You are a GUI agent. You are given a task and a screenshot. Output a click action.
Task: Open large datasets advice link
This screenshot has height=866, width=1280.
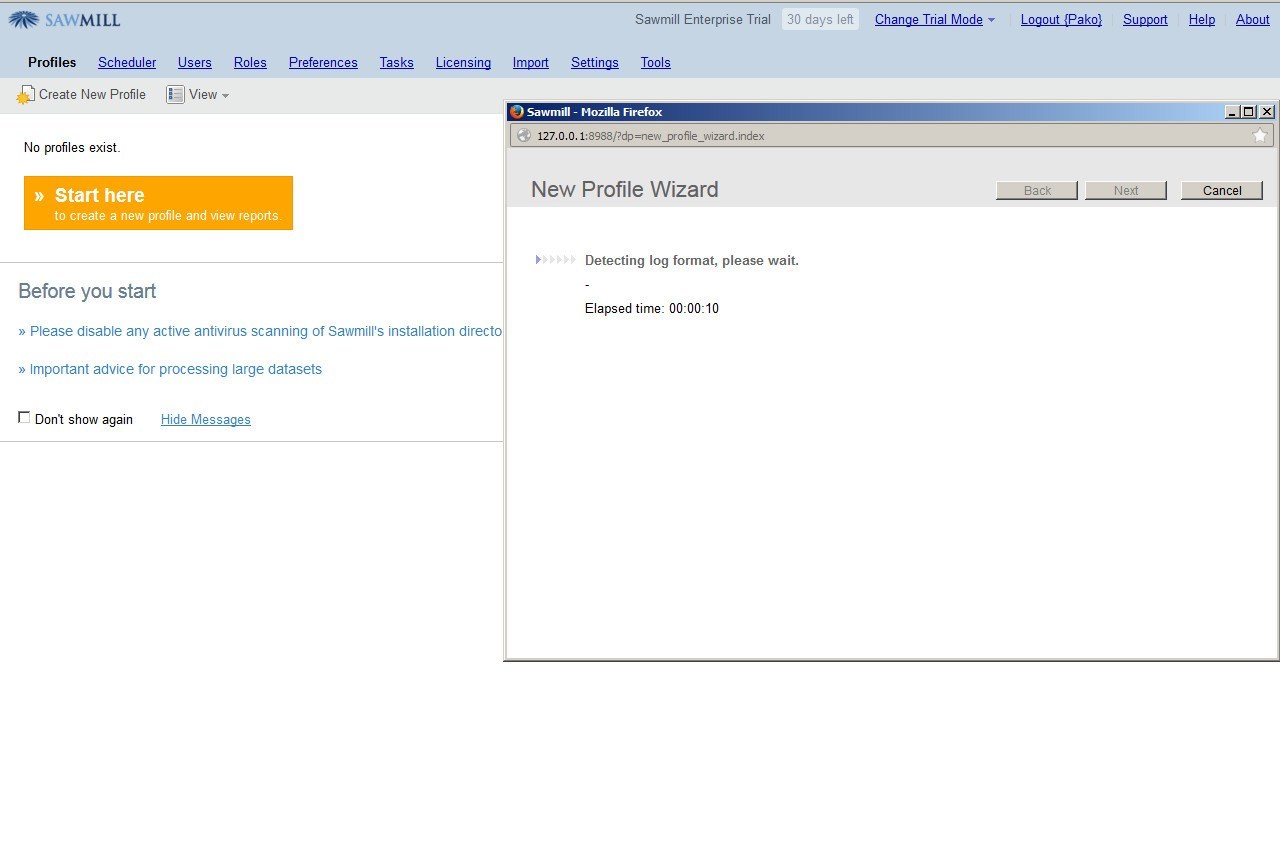[x=170, y=369]
